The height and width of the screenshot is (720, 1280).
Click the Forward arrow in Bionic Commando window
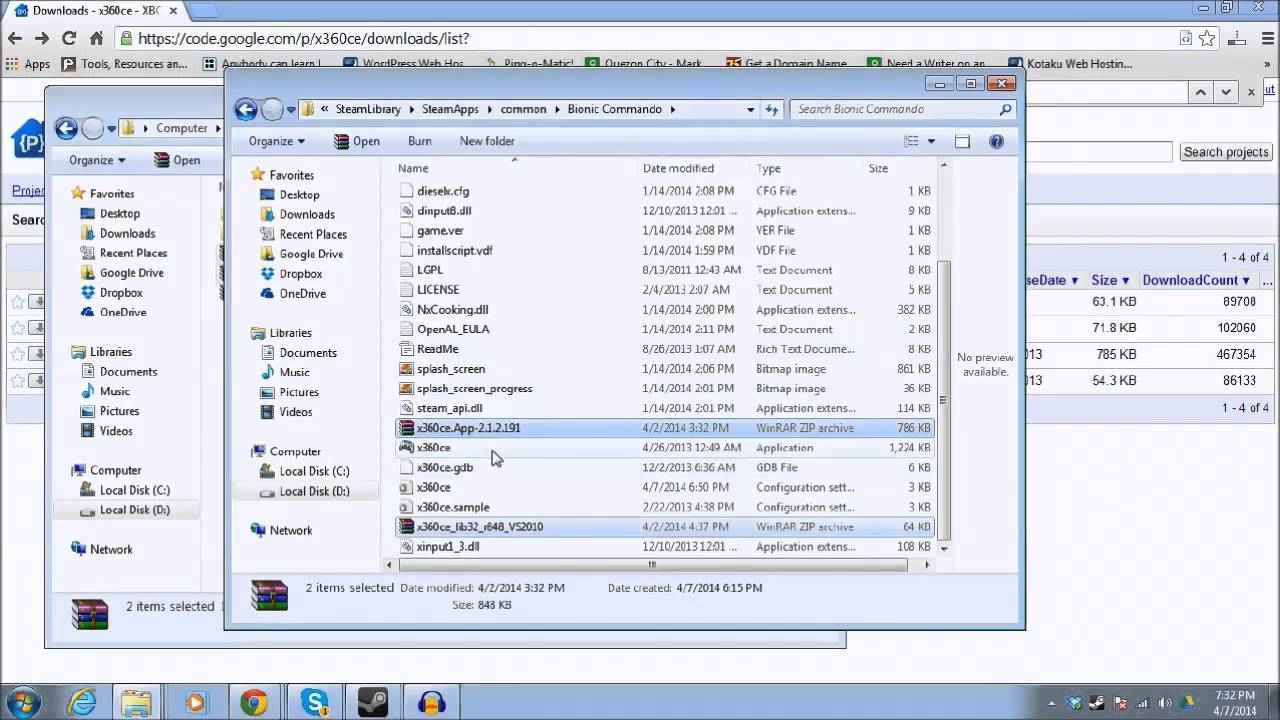pyautogui.click(x=272, y=109)
